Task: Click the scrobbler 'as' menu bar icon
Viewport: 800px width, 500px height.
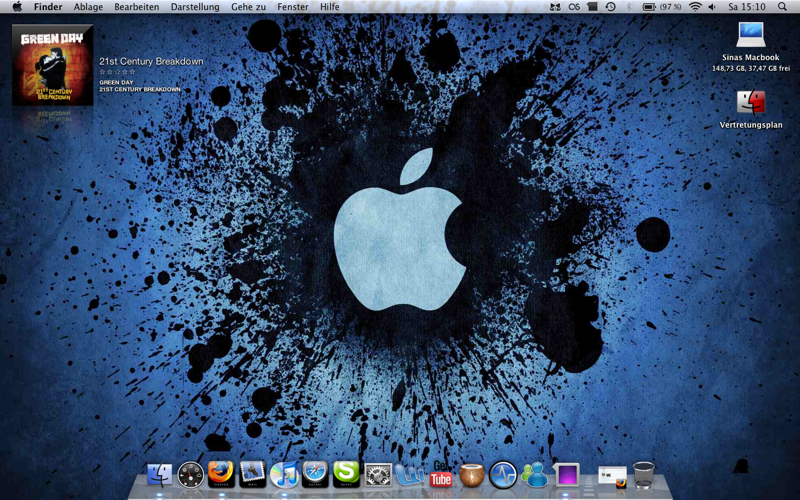Action: 574,7
